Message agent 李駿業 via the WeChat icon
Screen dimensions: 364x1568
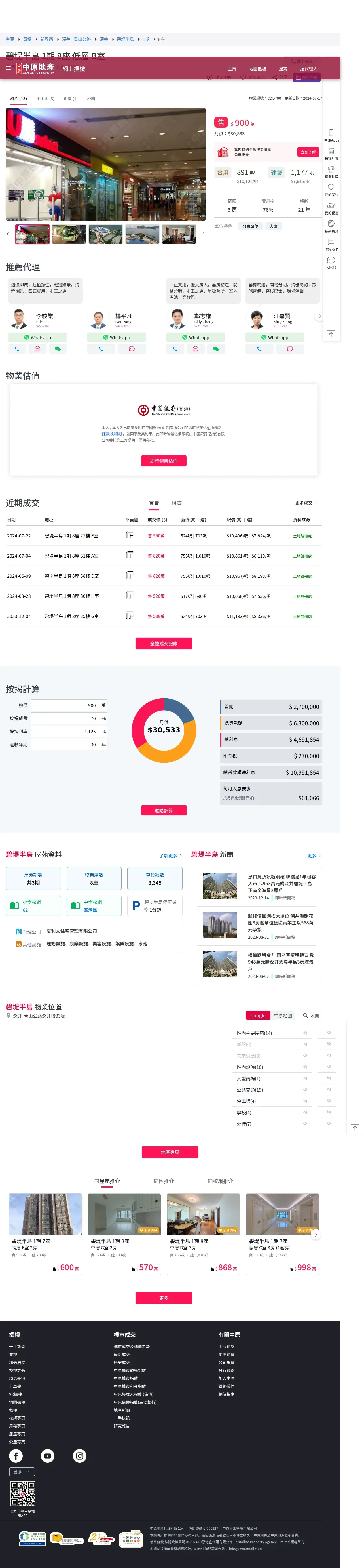pos(58,349)
